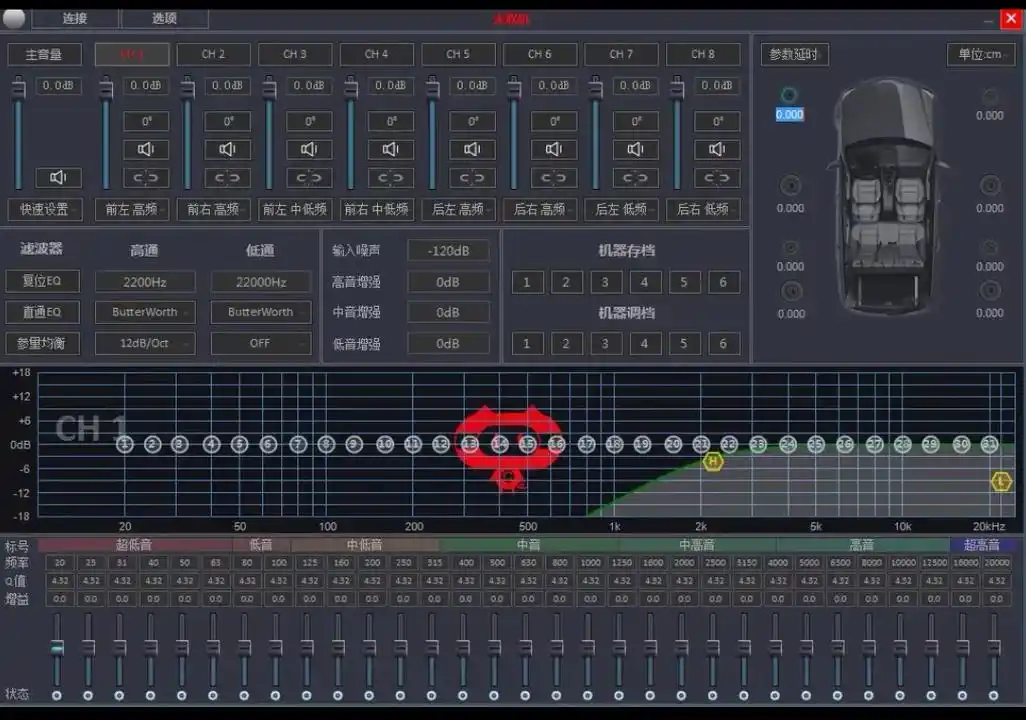Screen dimensions: 1026x720
Task: Click the channel link icon under CH 8
Action: click(x=716, y=177)
